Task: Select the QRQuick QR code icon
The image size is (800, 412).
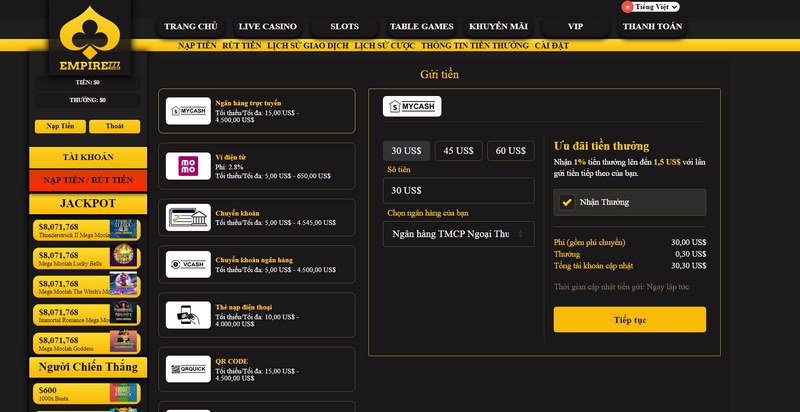Action: (187, 368)
